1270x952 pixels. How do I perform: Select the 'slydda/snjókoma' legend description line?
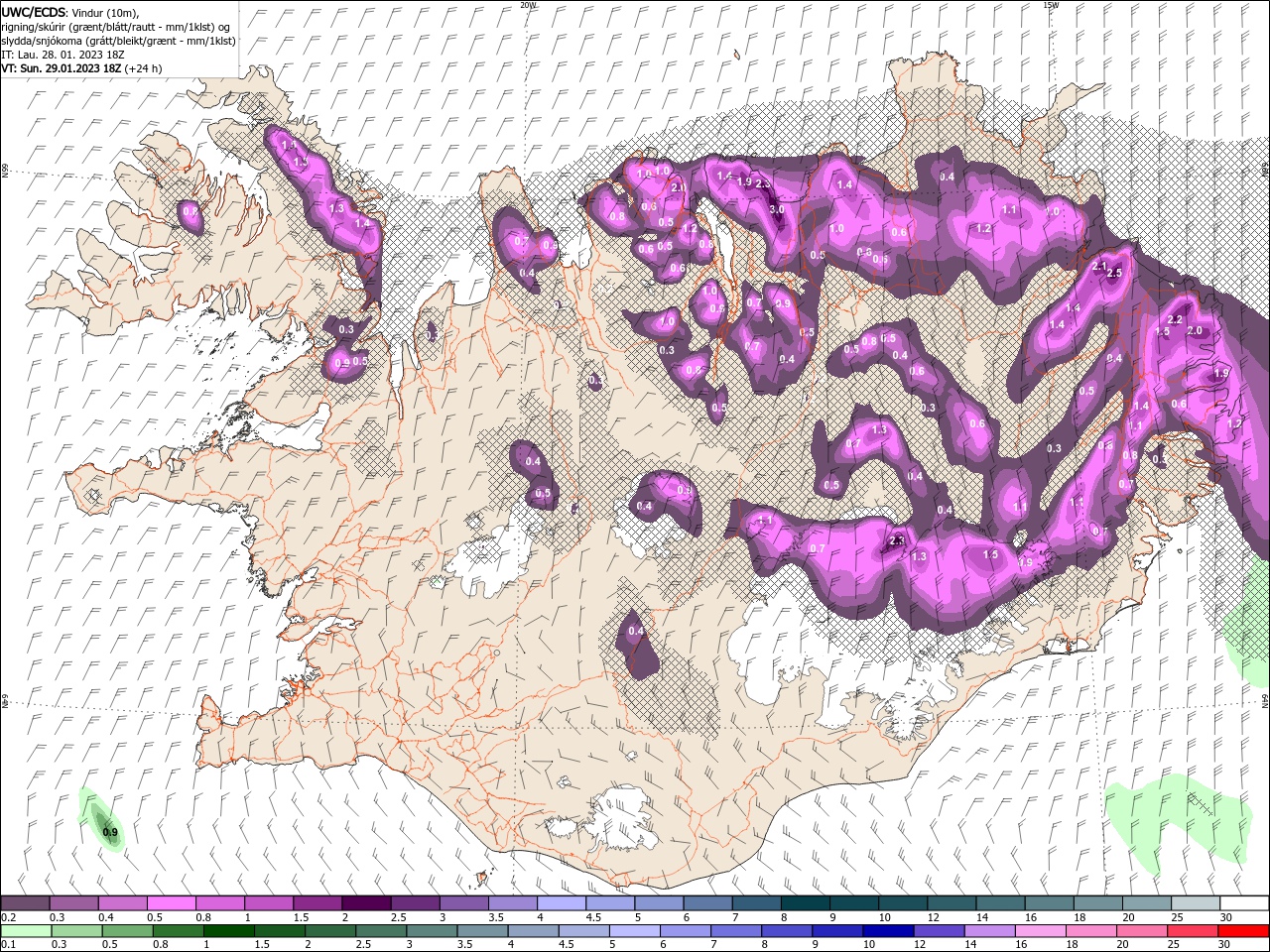118,41
